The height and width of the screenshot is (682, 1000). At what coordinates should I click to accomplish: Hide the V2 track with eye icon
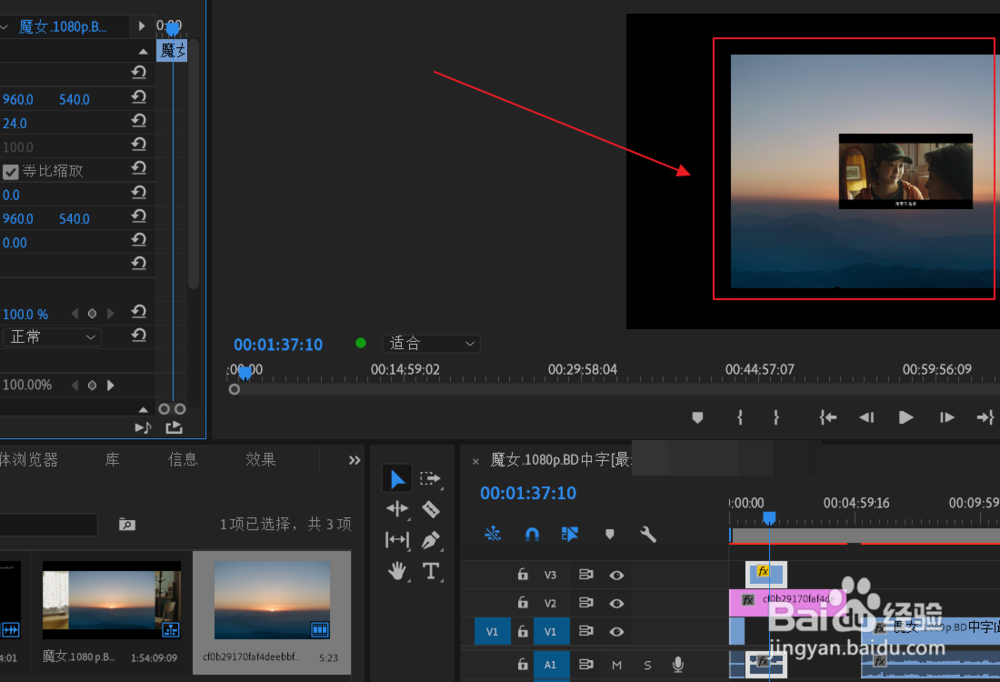(x=616, y=603)
